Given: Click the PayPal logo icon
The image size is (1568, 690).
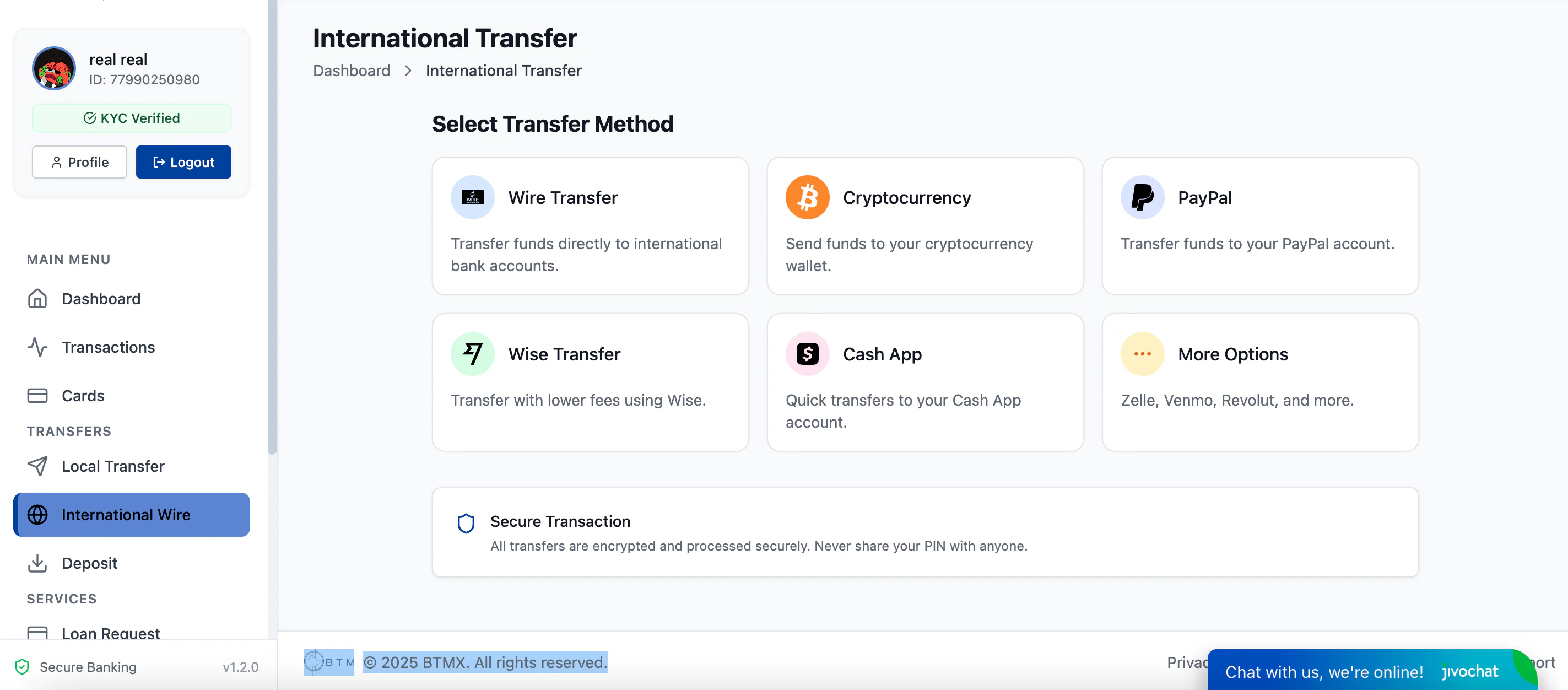Looking at the screenshot, I should point(1142,197).
